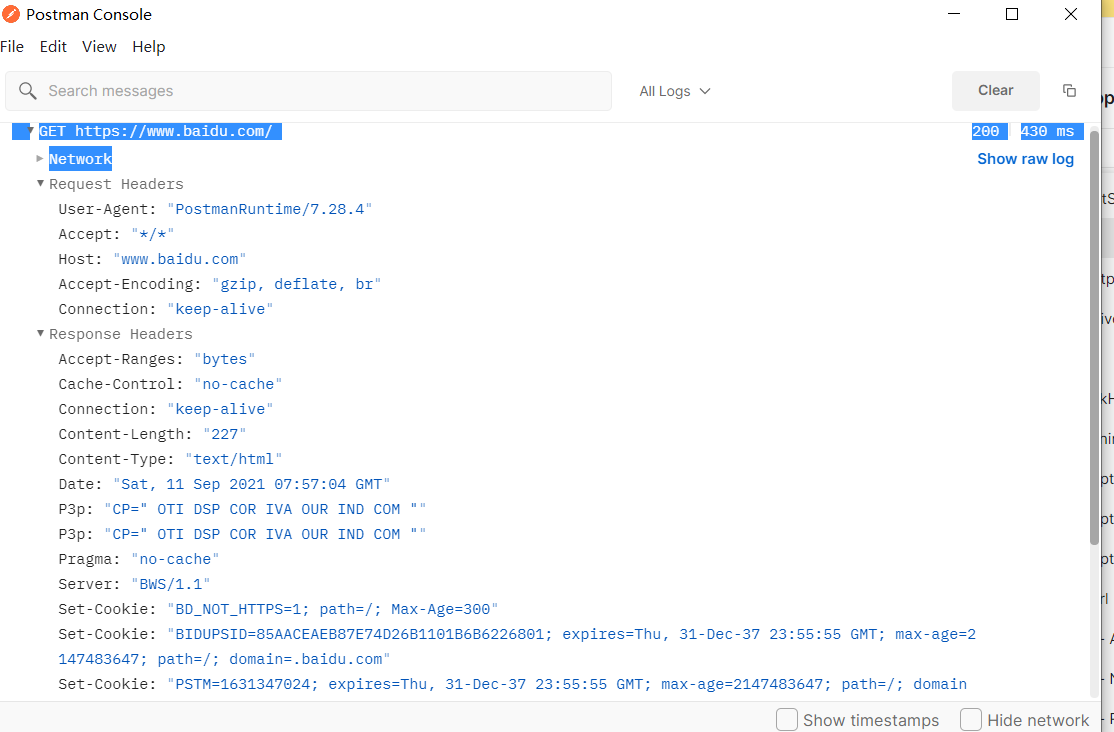
Task: Focus the Search messages input field
Action: (308, 91)
